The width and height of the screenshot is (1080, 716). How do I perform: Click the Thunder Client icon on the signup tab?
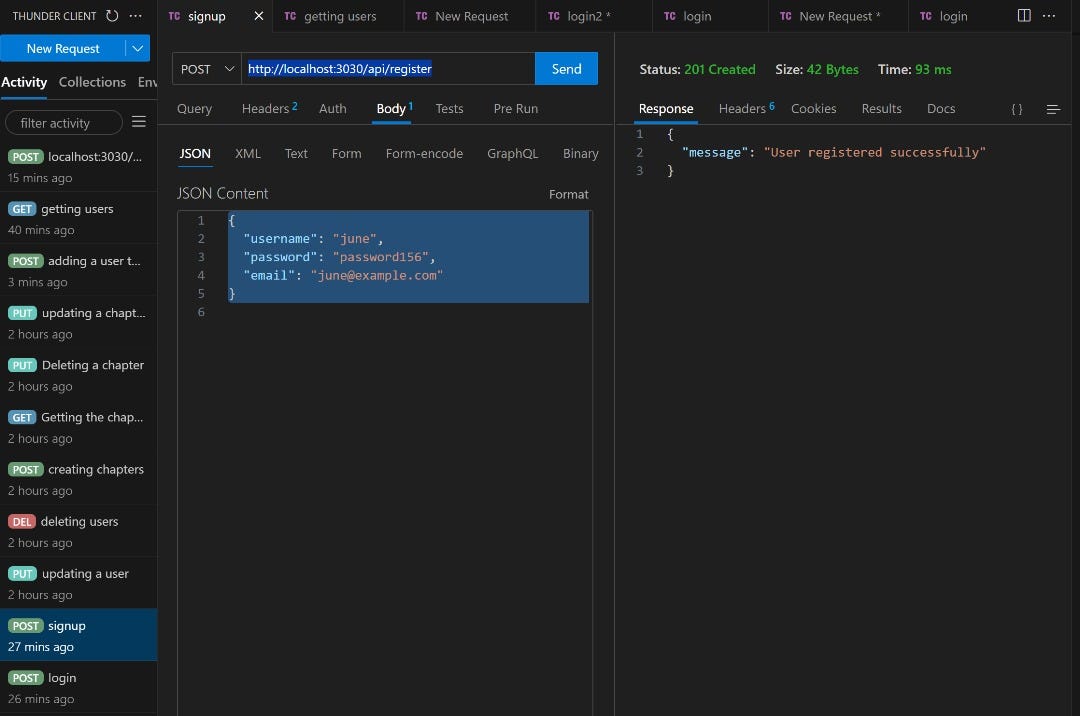pos(177,16)
